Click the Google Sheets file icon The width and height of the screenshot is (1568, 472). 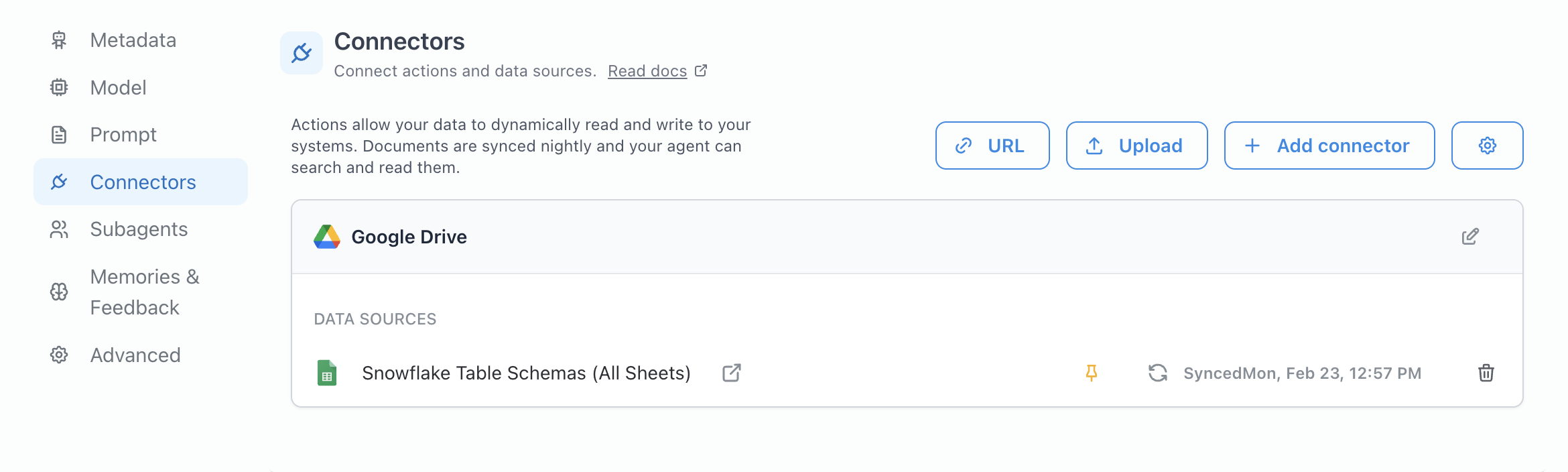pos(327,373)
